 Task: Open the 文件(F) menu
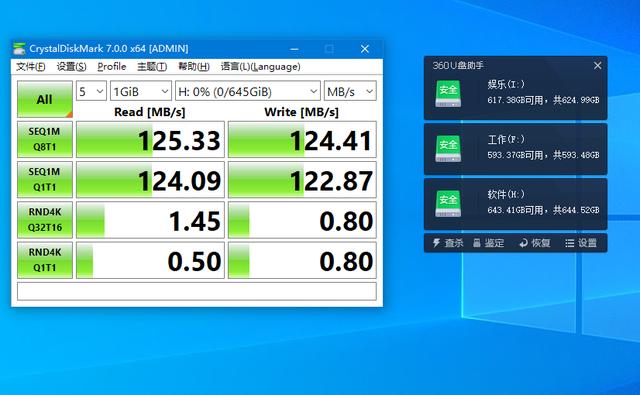pos(31,67)
